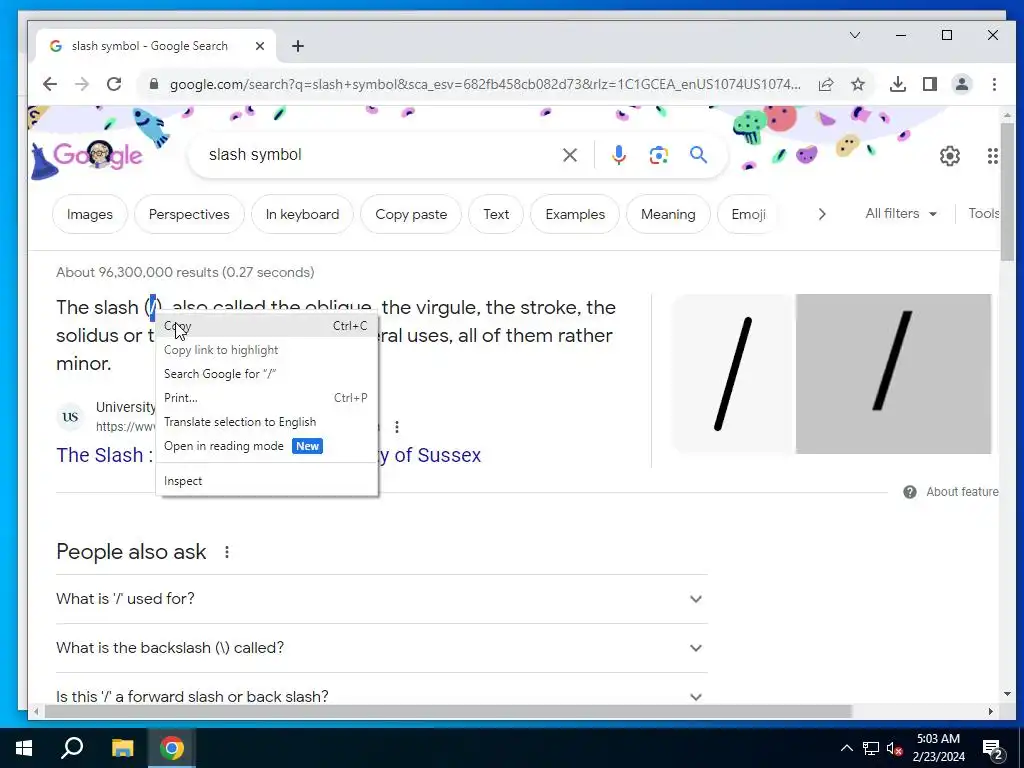The height and width of the screenshot is (768, 1024).
Task: Click the About feature help icon
Action: pyautogui.click(x=909, y=492)
